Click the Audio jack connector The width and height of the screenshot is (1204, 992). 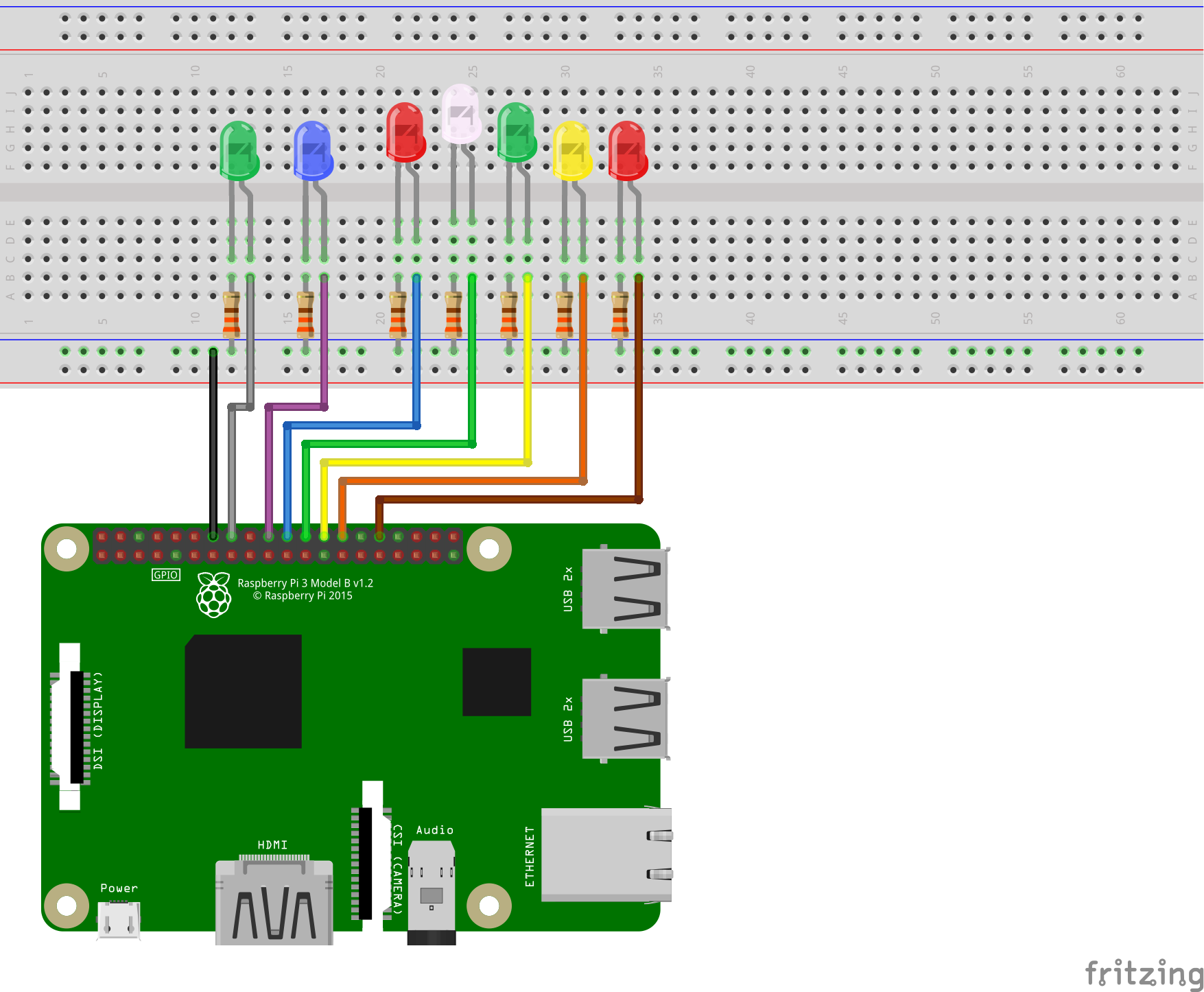pos(432,893)
